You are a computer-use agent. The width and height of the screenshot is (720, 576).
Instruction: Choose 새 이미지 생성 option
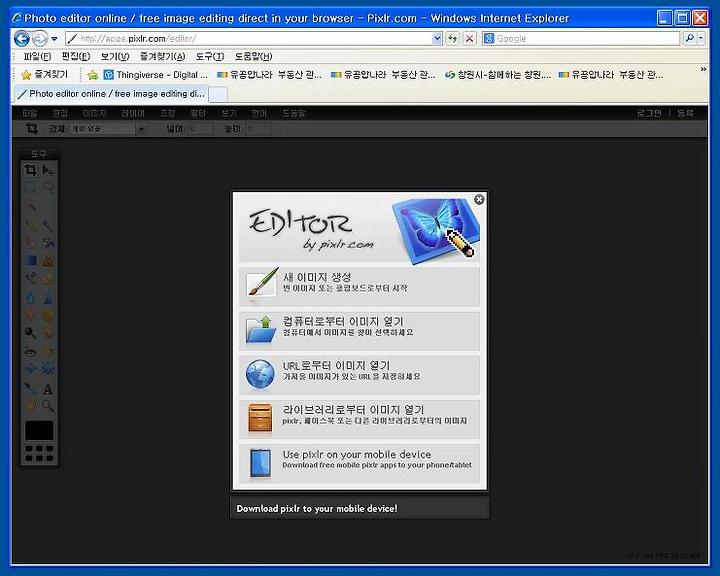[359, 286]
